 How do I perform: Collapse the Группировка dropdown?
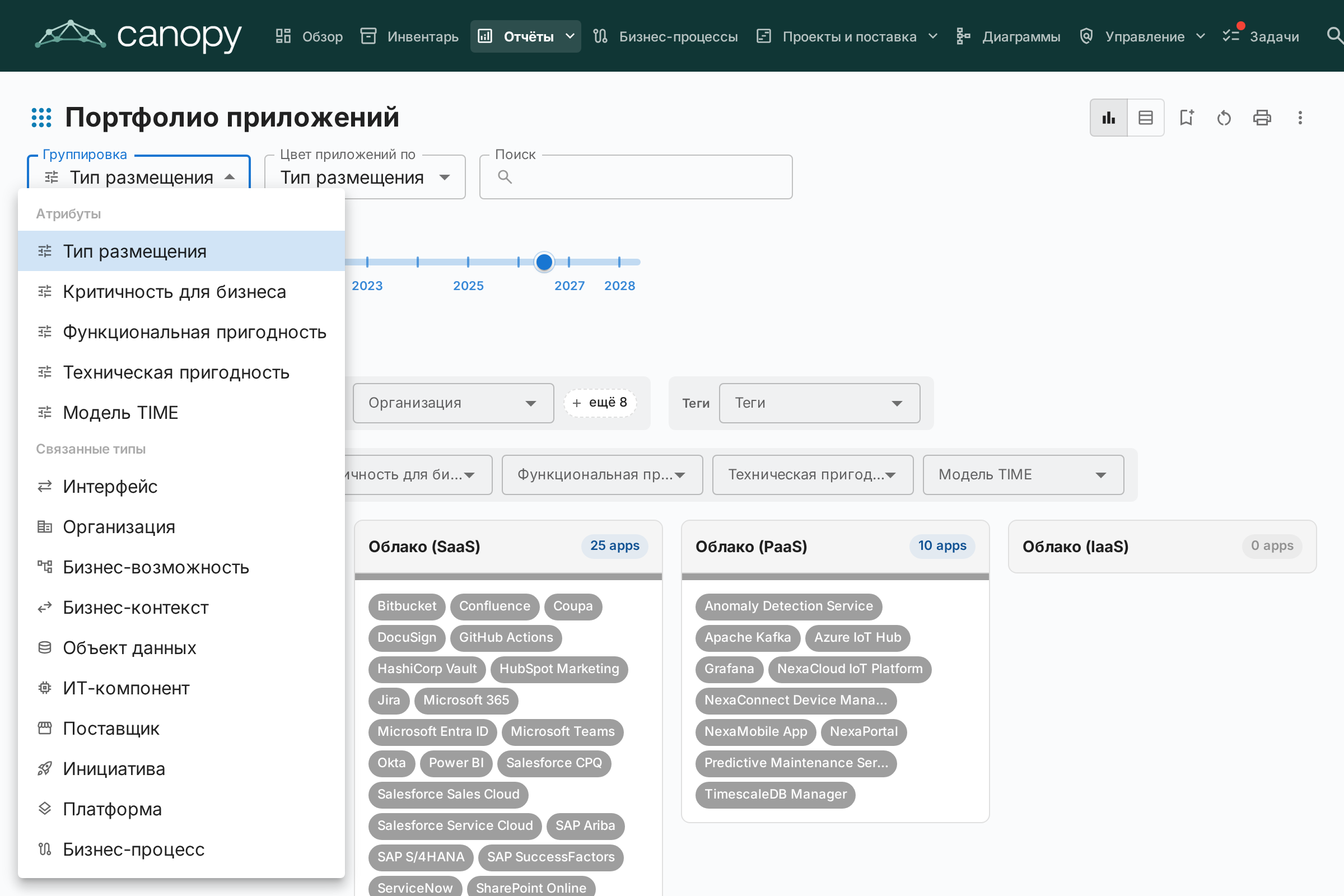click(139, 177)
